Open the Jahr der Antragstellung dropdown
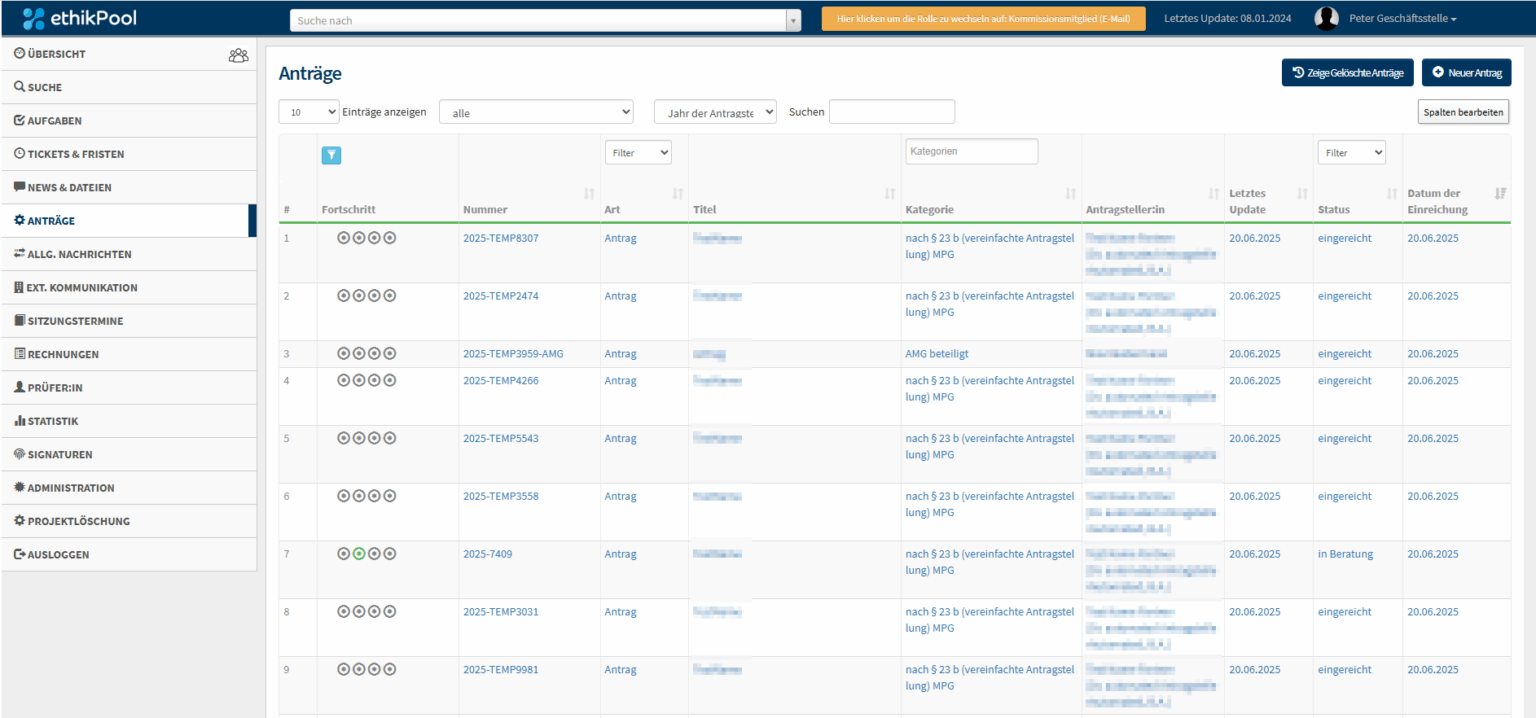The width and height of the screenshot is (1536, 718). [x=714, y=112]
